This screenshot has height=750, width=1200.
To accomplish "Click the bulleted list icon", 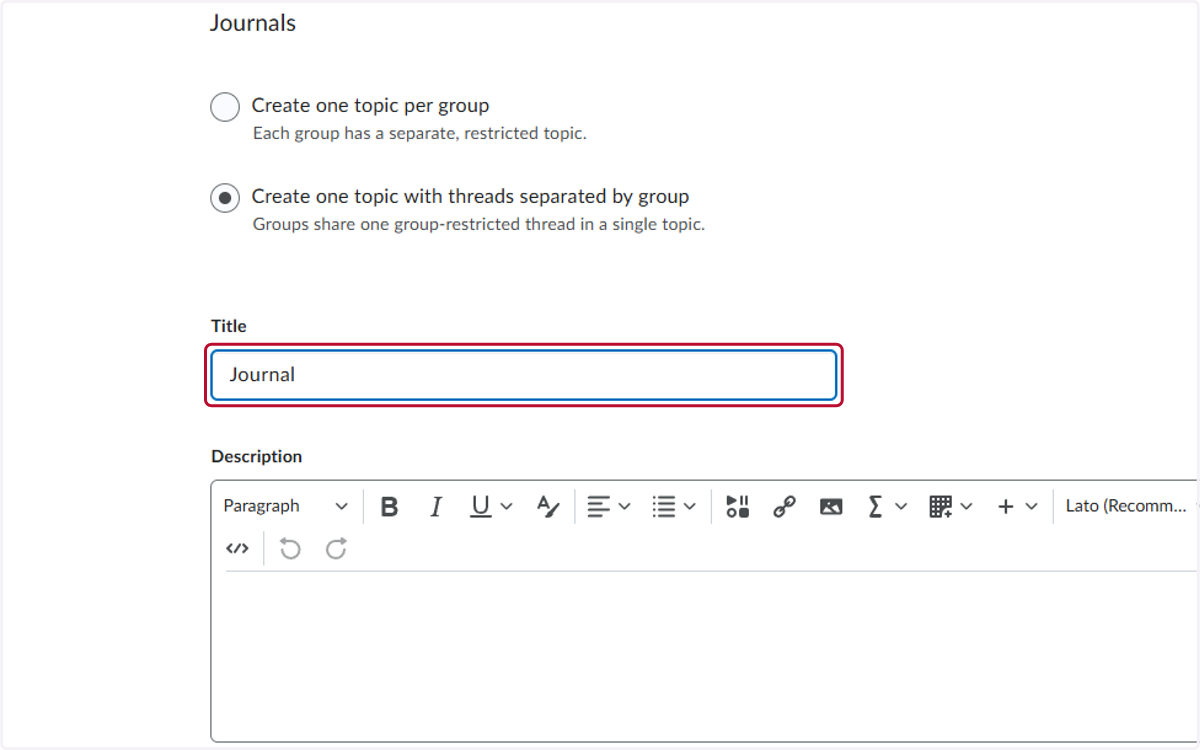I will (x=664, y=507).
